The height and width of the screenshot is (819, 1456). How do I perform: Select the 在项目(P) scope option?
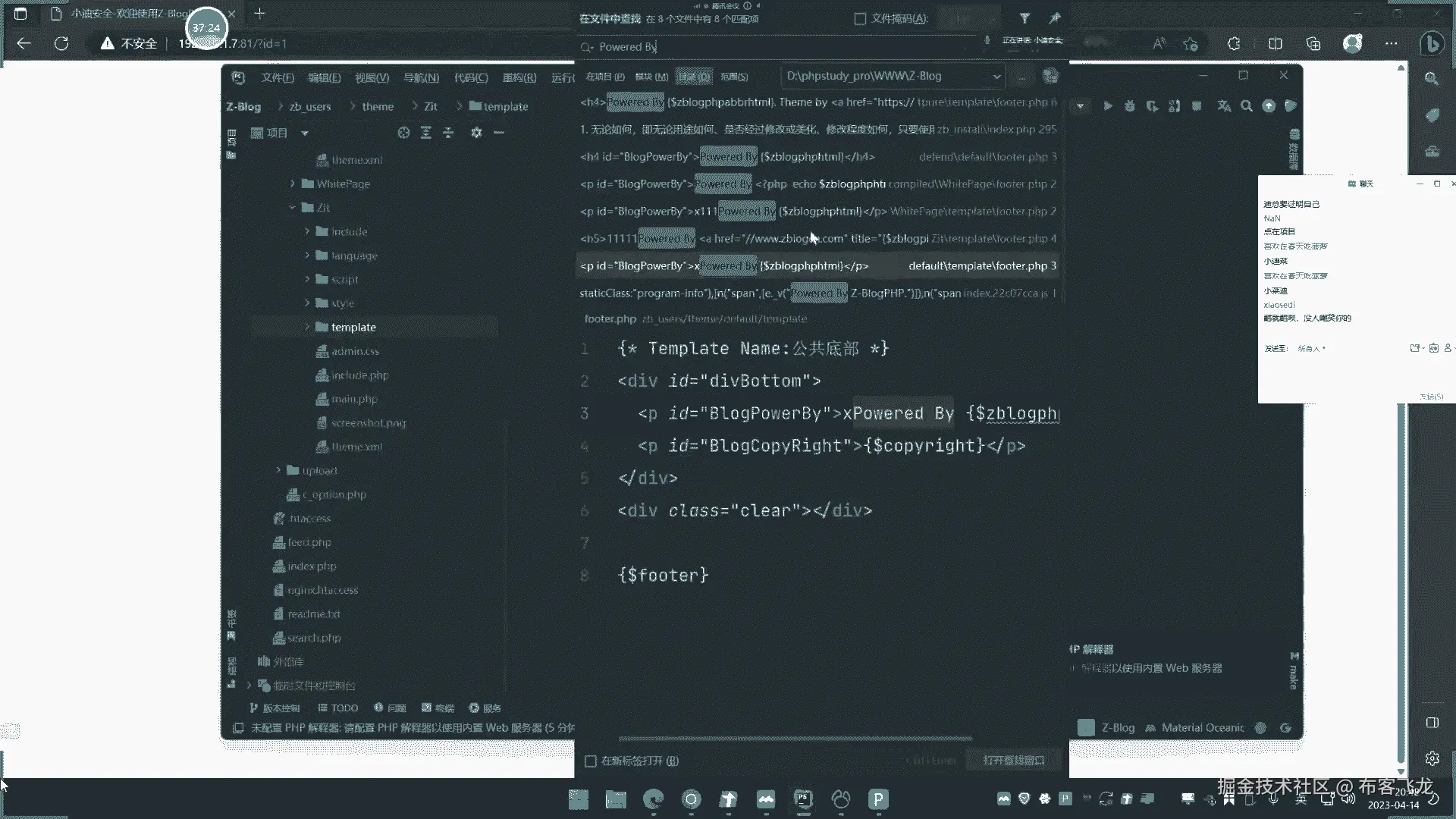(x=604, y=77)
